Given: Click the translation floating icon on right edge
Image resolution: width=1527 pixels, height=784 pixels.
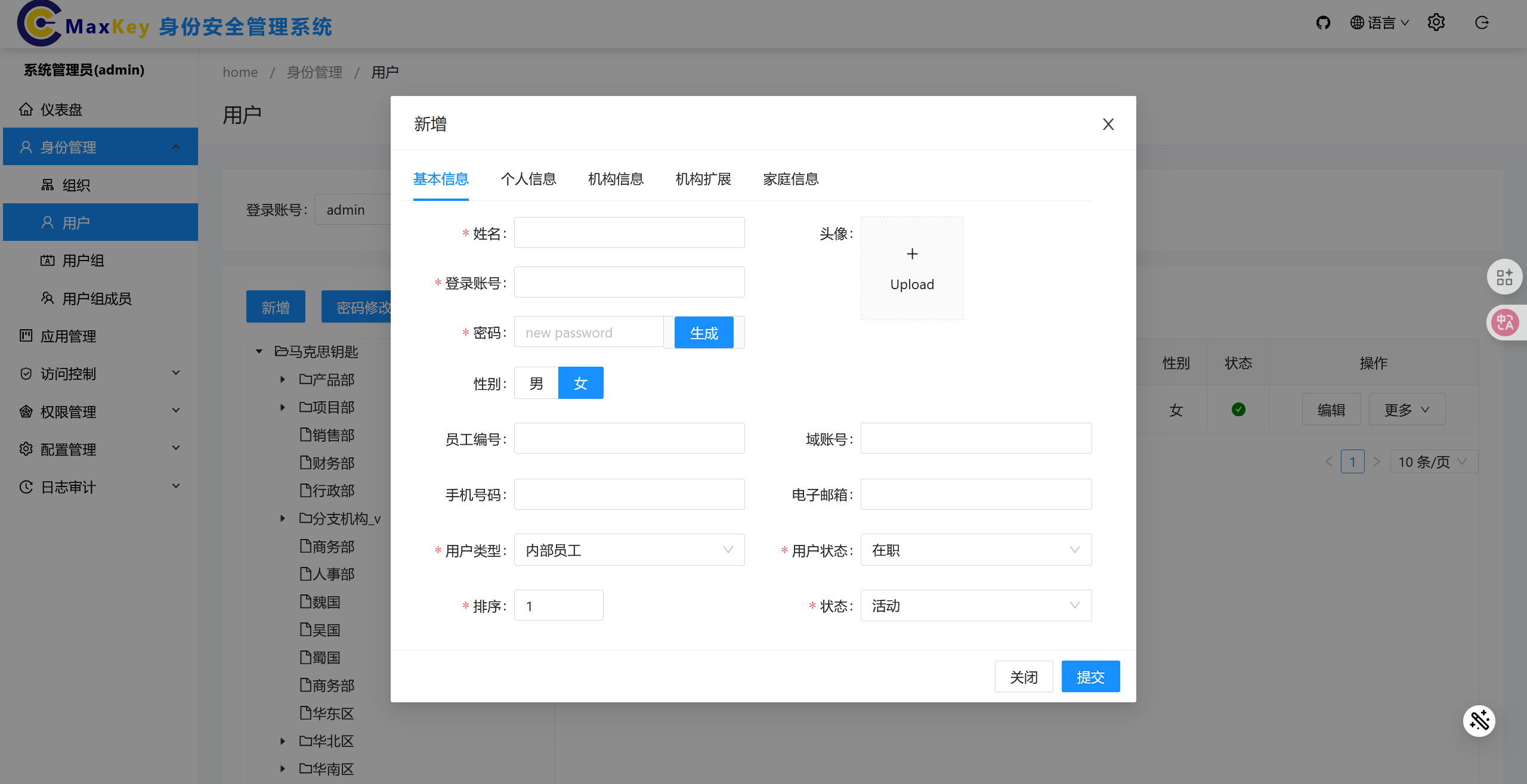Looking at the screenshot, I should click(1506, 322).
